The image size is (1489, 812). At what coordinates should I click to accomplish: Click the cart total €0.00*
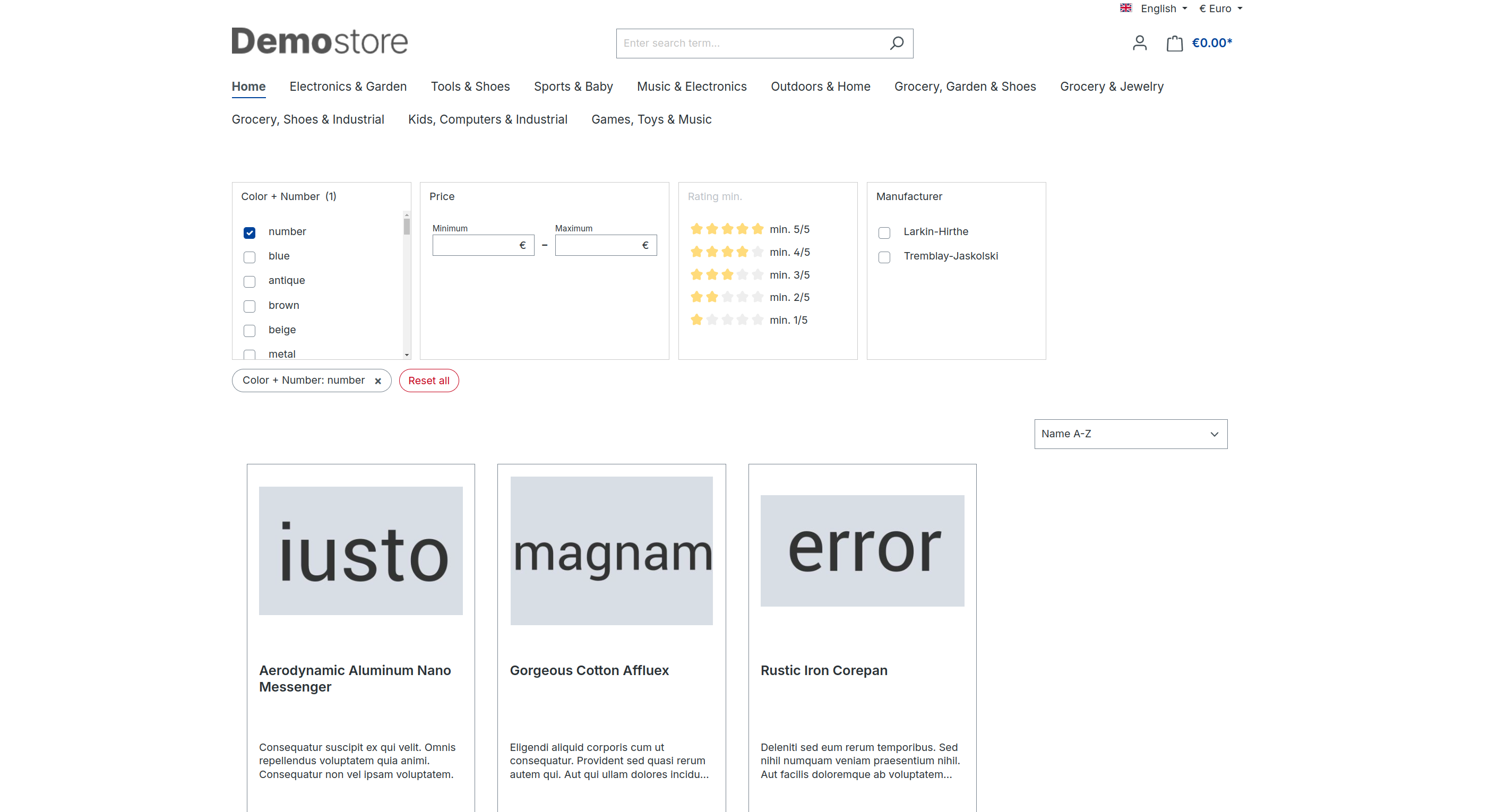[x=1211, y=44]
